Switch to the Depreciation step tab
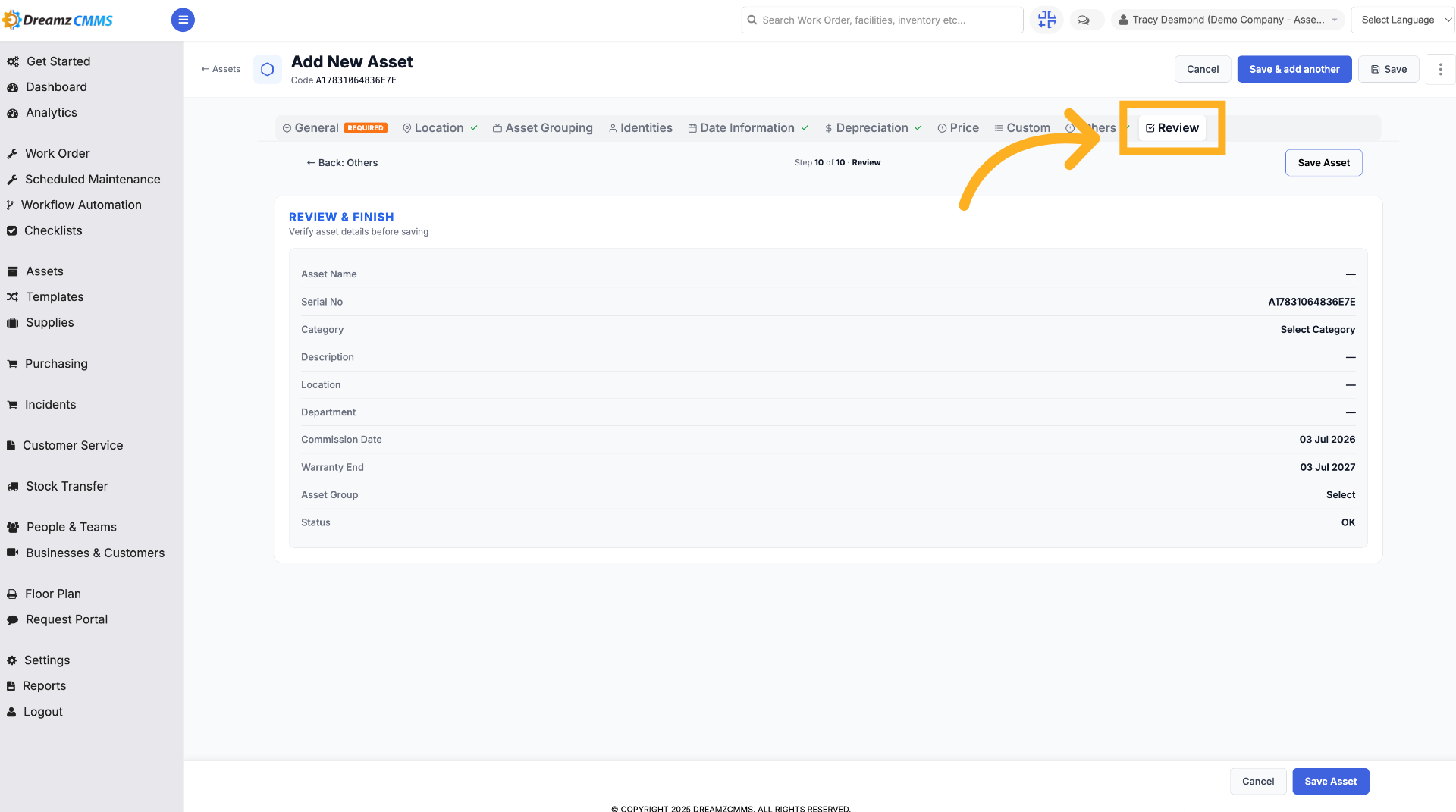1456x812 pixels. 873,128
